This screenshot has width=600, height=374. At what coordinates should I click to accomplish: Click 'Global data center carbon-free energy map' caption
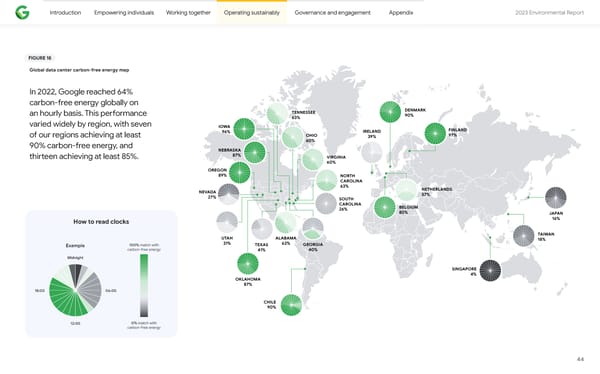tap(79, 70)
